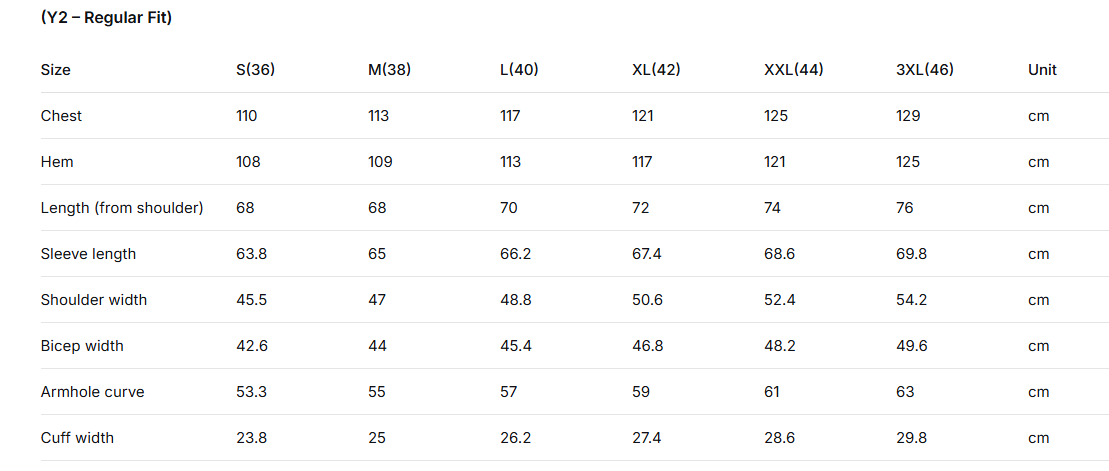Click the Chest row label
1109x471 pixels.
pyautogui.click(x=62, y=116)
